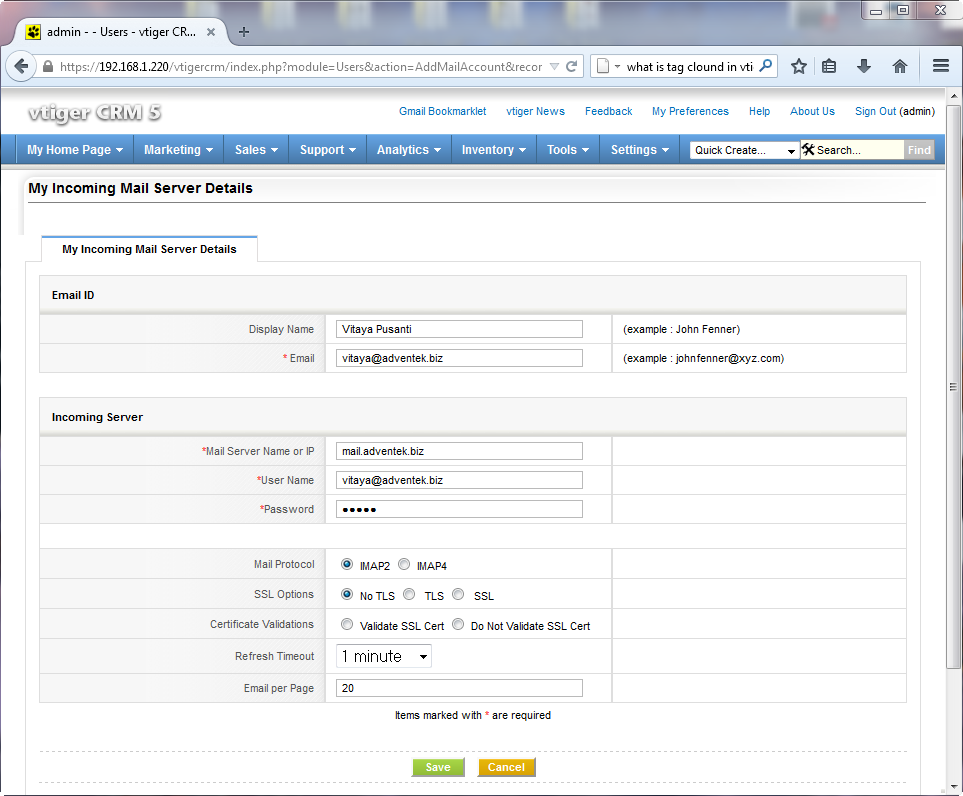The height and width of the screenshot is (796, 963).
Task: Expand the Marketing menu
Action: point(178,150)
